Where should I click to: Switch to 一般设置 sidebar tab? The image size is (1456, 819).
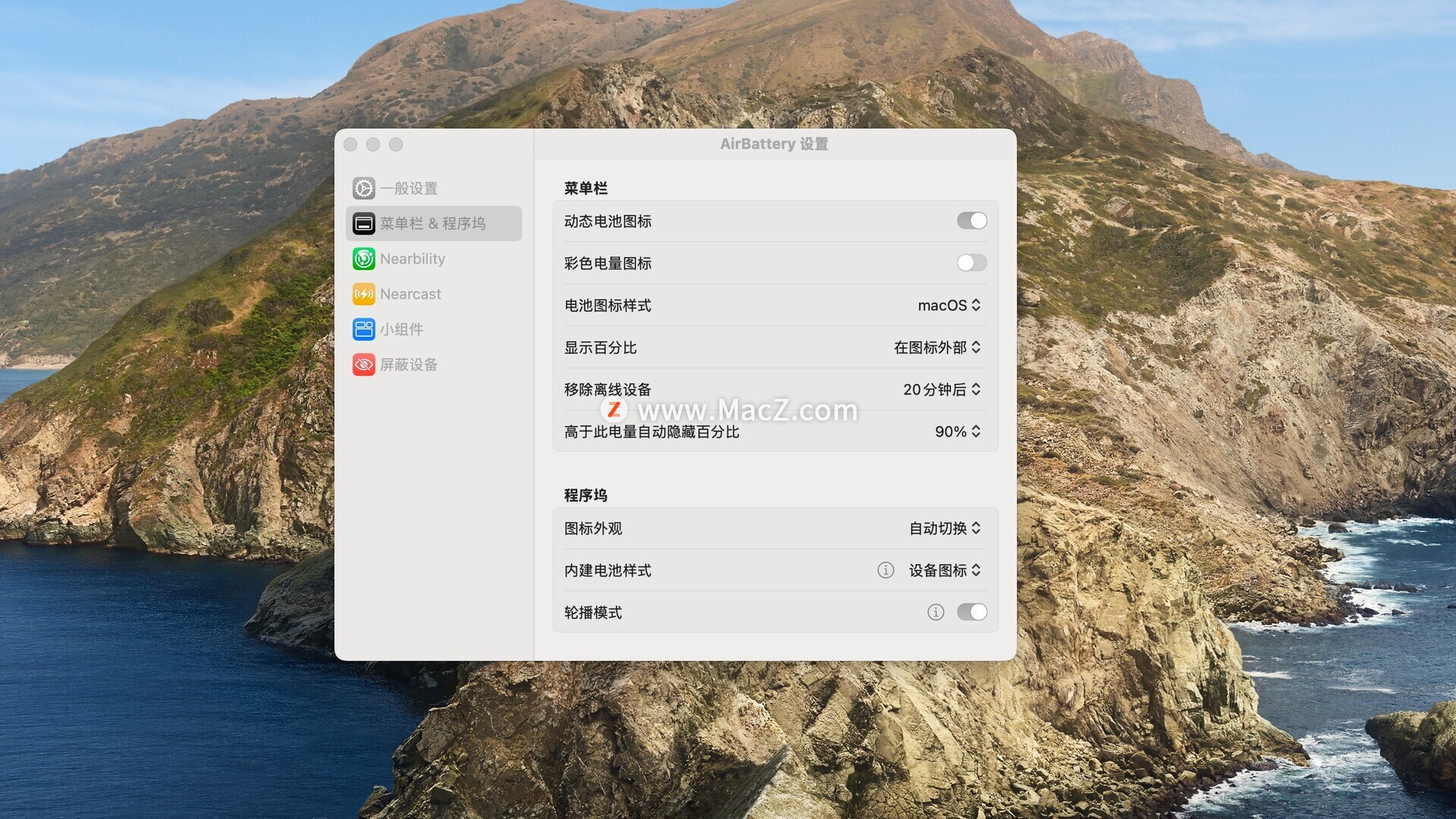coord(434,188)
